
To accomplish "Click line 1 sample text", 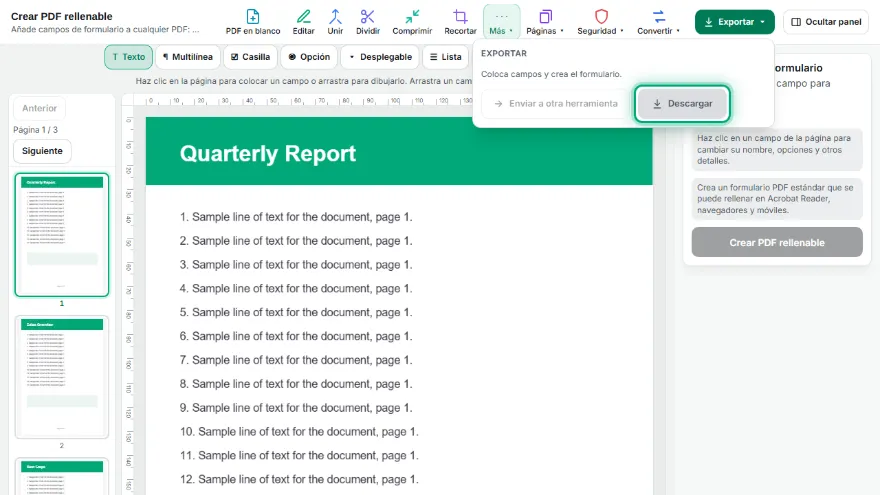I will tap(296, 217).
